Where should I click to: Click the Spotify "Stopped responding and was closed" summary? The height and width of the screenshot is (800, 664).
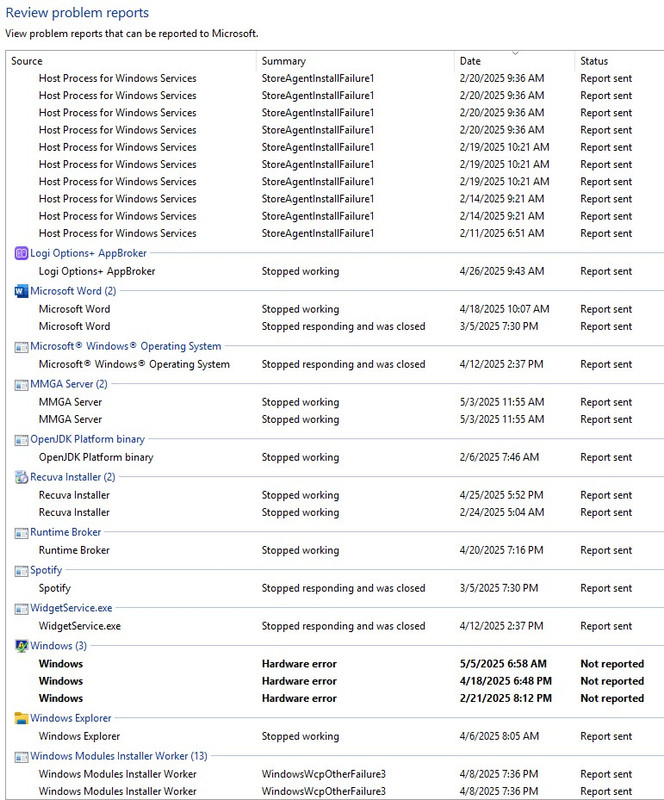point(343,588)
